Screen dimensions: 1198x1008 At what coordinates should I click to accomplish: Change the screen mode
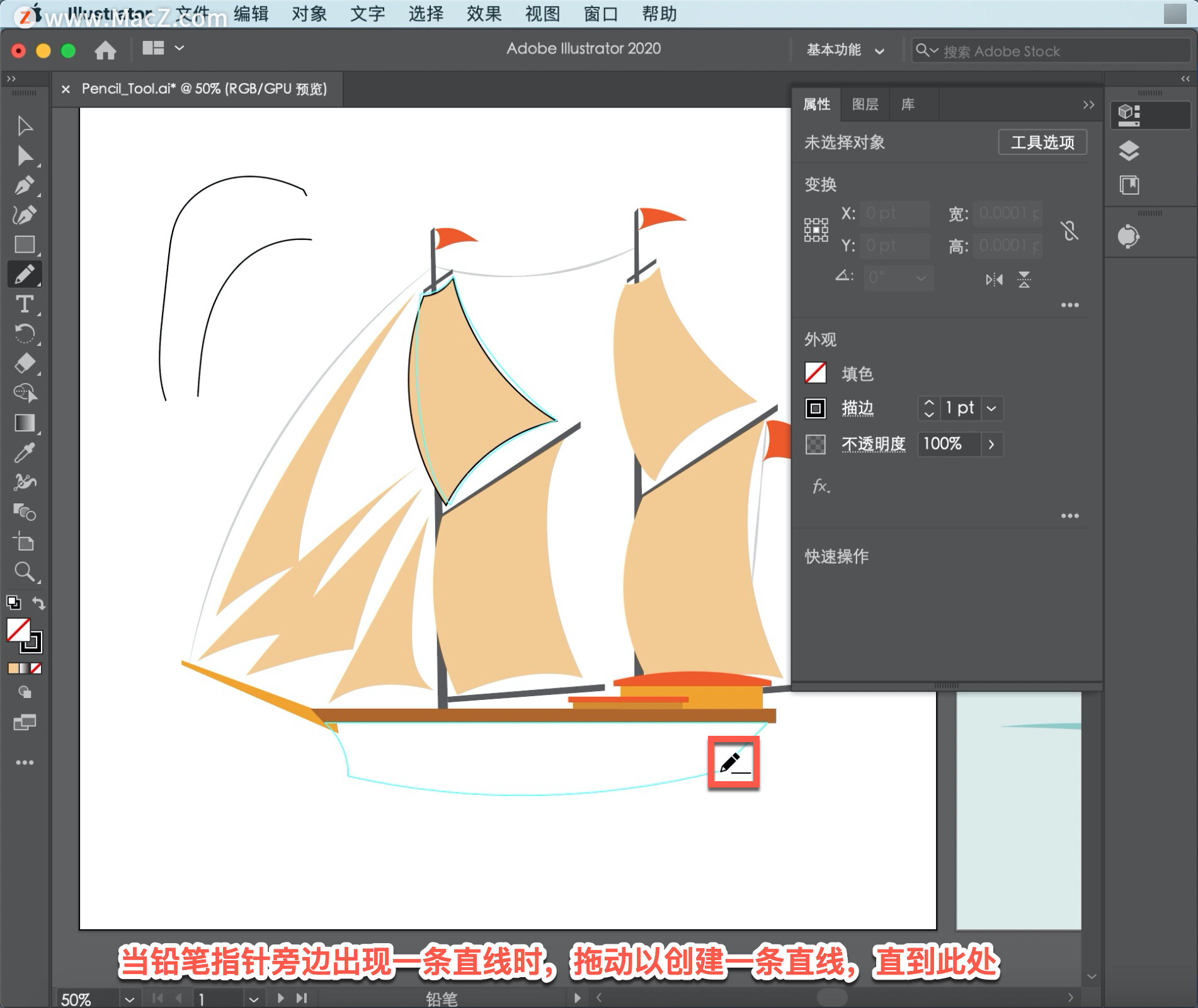pyautogui.click(x=25, y=722)
